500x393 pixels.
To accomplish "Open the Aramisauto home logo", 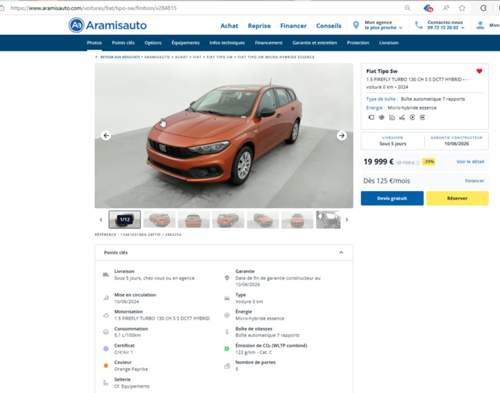I will click(x=108, y=25).
